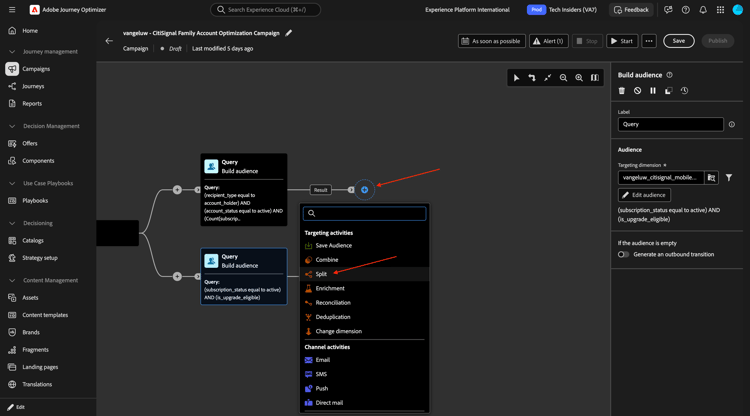Viewport: 750px width, 416px height.
Task: Select Deduplication activity
Action: click(364, 317)
